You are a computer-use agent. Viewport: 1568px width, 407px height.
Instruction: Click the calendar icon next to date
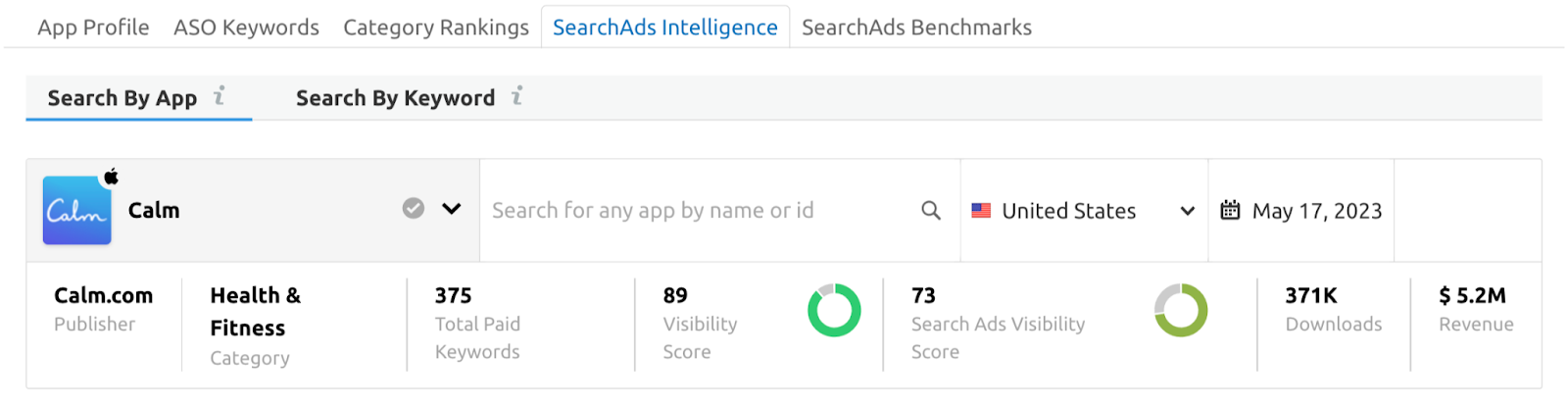point(1230,210)
